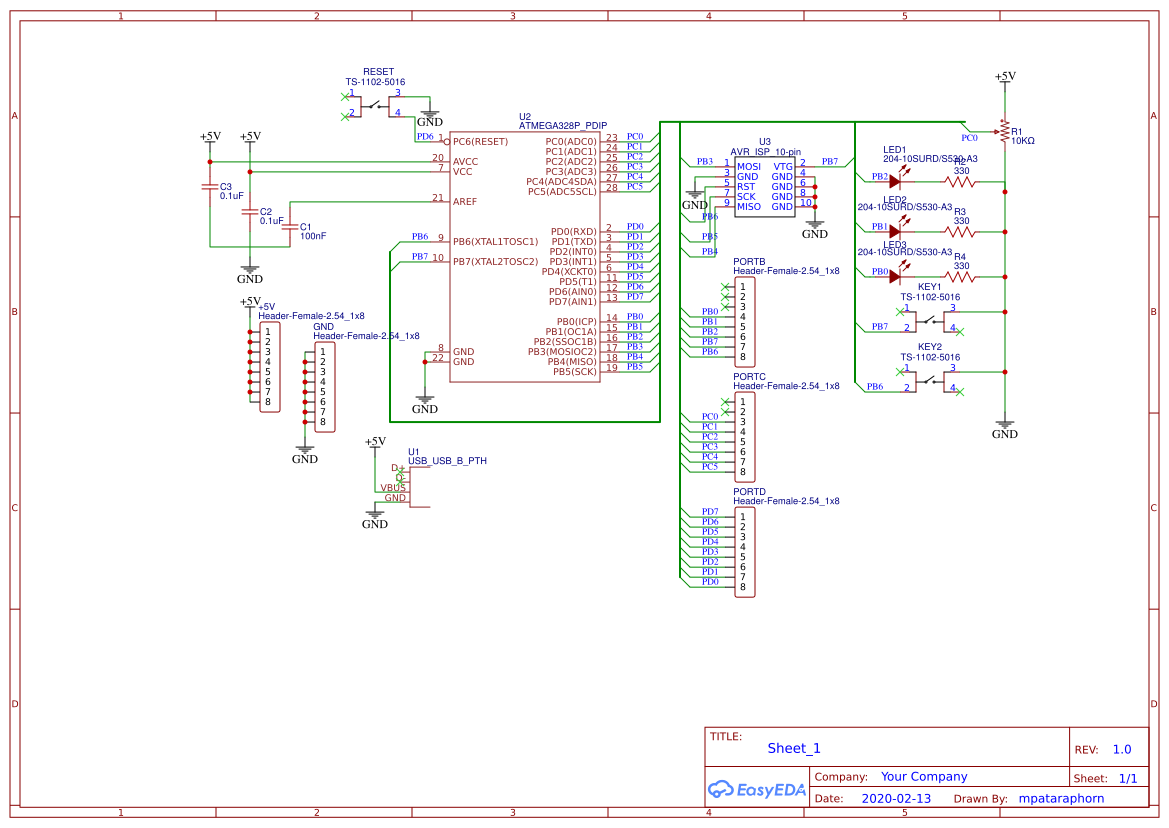This screenshot has width=1169, height=828.
Task: Select the AVR_ISP 10-pin header symbol U3
Action: pyautogui.click(x=765, y=185)
